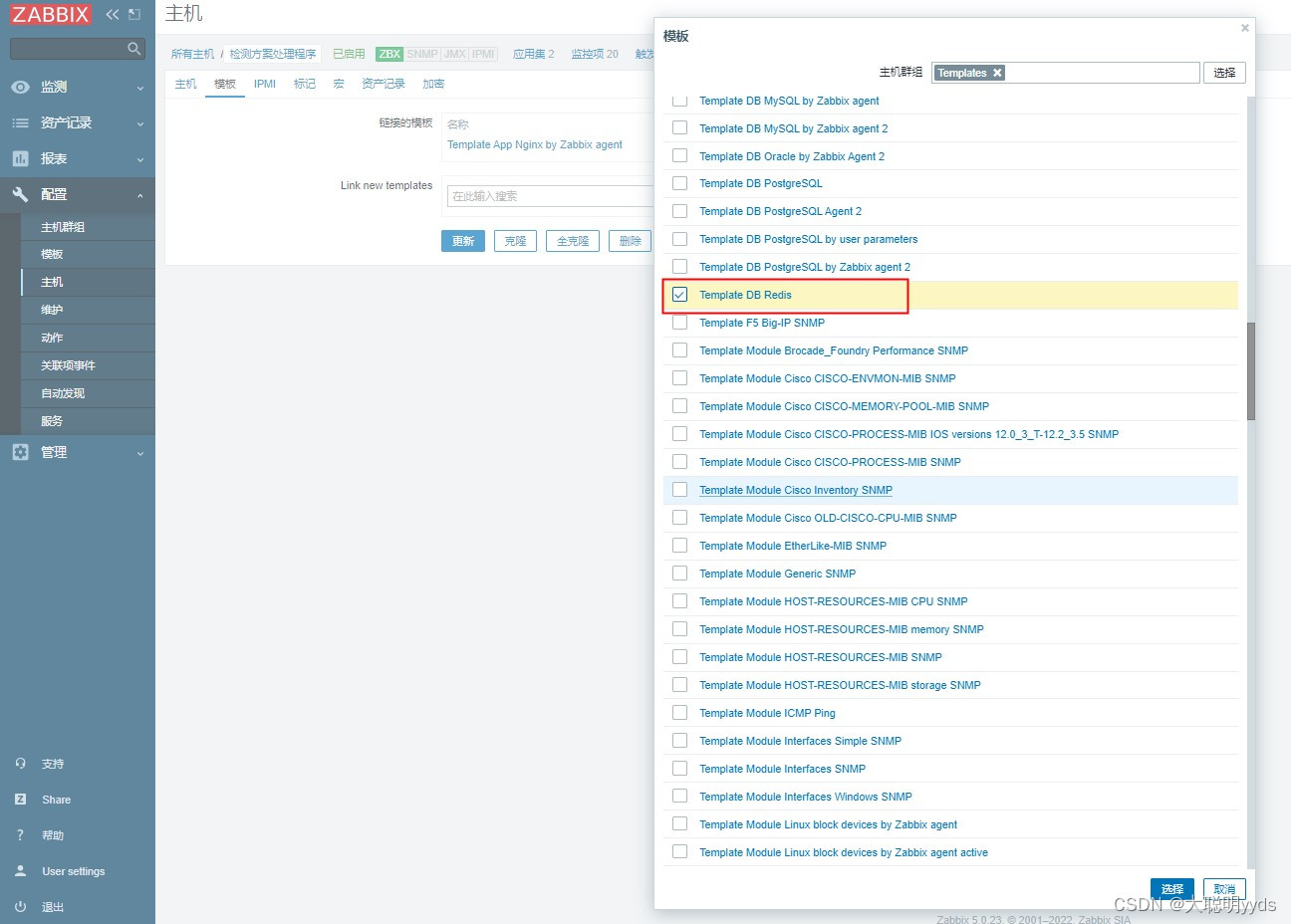Open Template App Nginx by Zabbix agent link
The height and width of the screenshot is (924, 1291).
pyautogui.click(x=535, y=144)
